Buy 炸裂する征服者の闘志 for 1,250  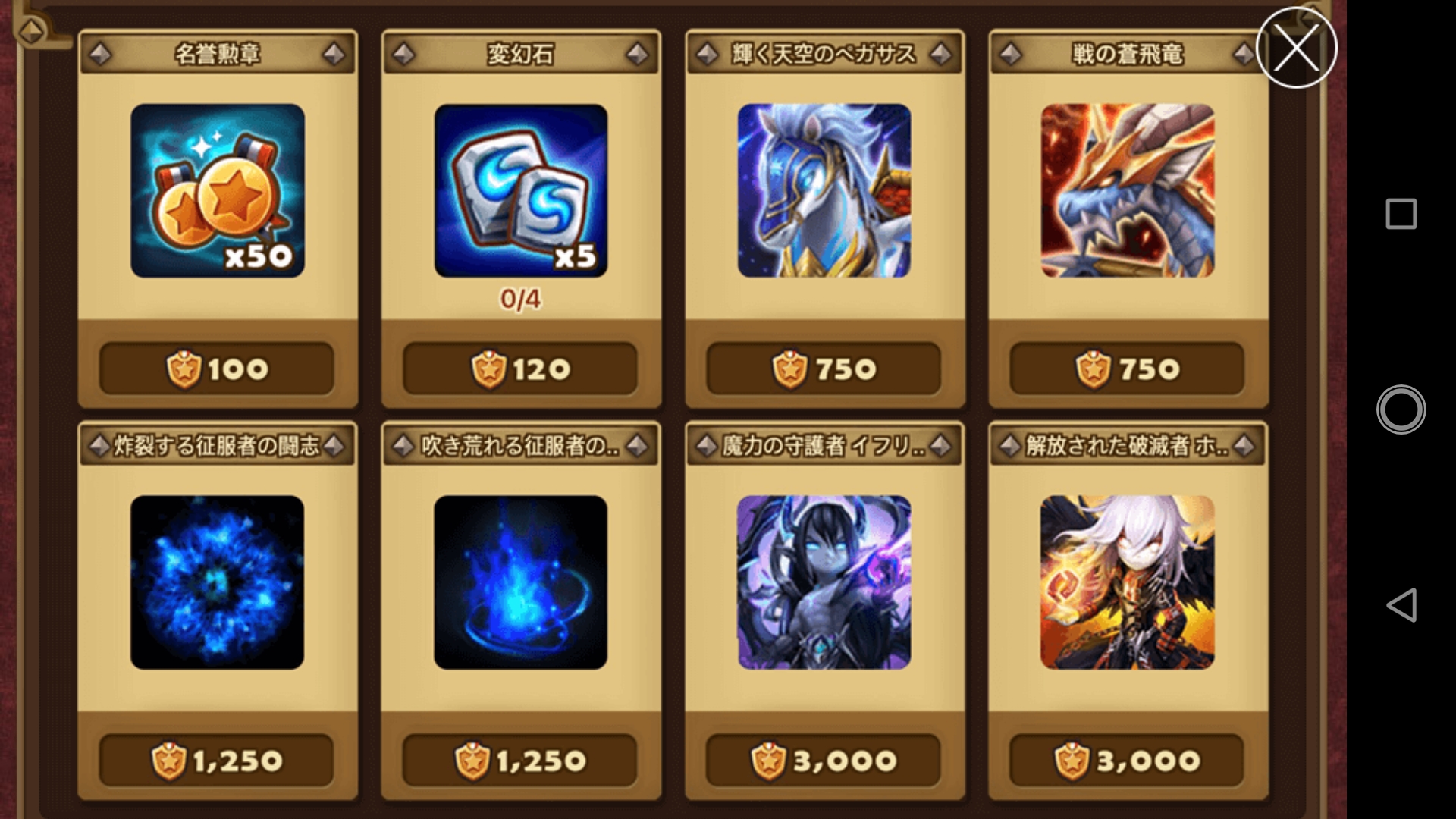[x=217, y=760]
